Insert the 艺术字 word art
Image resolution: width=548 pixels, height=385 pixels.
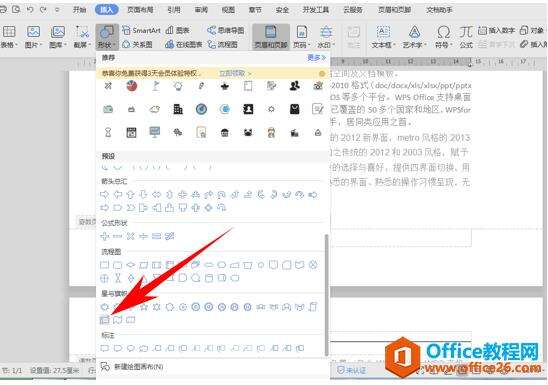click(x=414, y=37)
